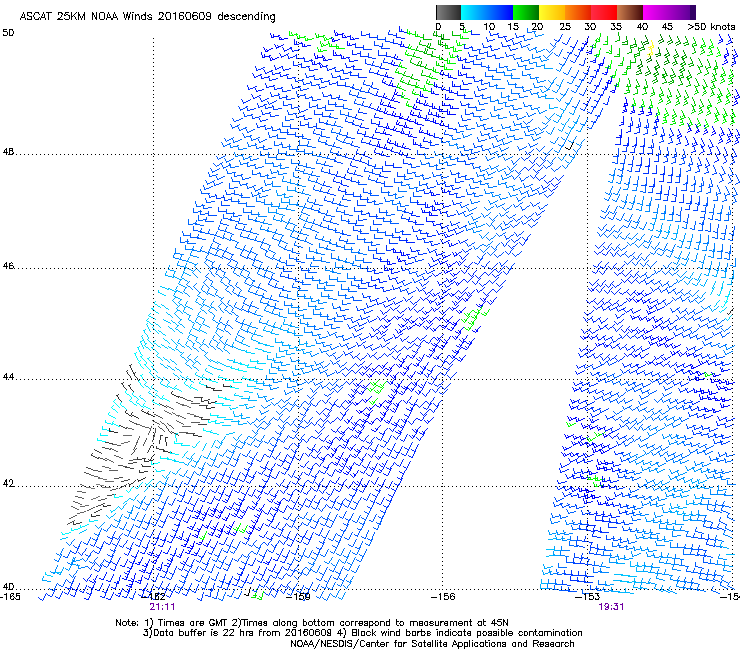Click the yellow 20-25 knots color swatch
This screenshot has height=650, width=740.
tap(552, 12)
